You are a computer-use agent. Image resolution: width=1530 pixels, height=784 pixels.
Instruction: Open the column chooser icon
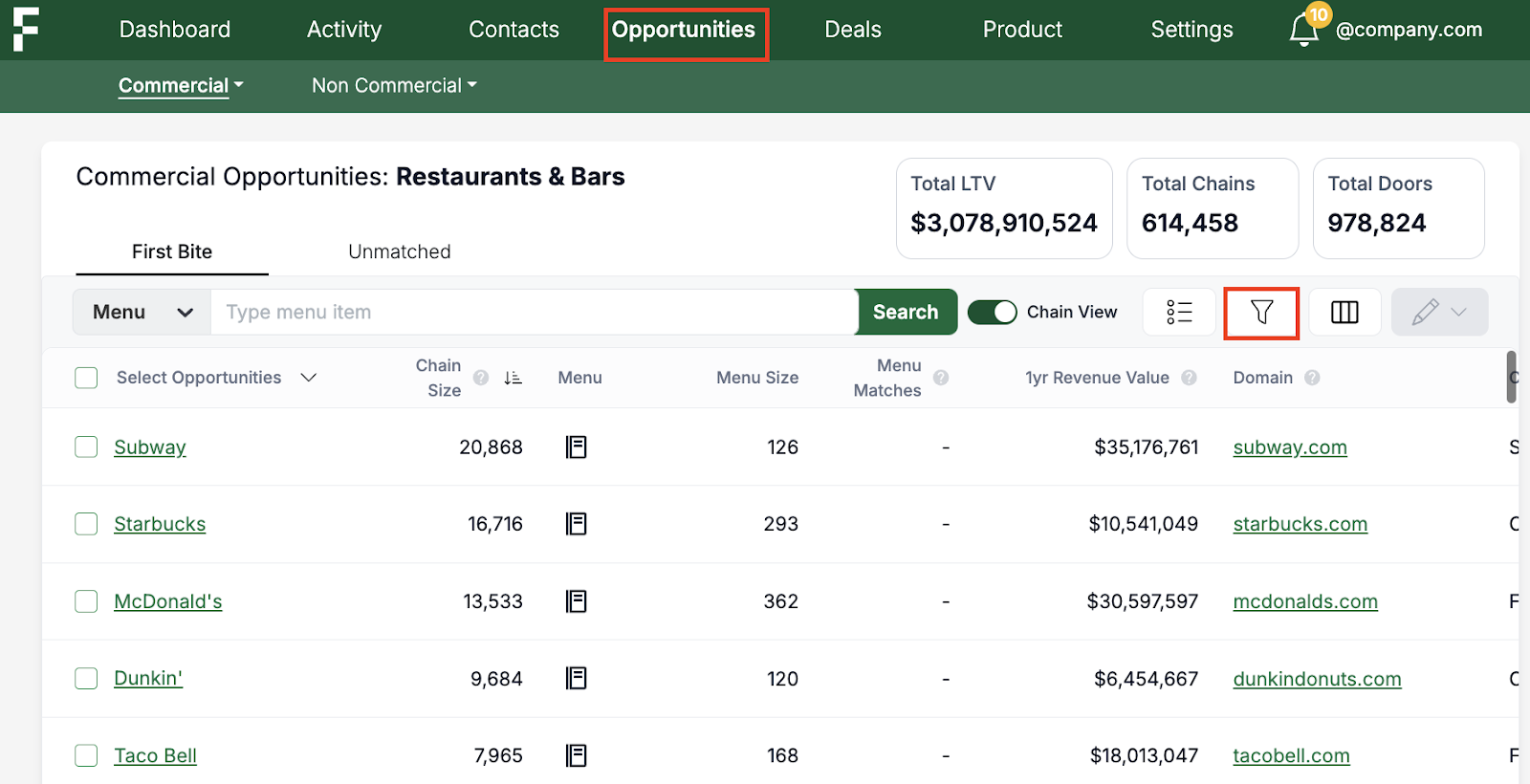(x=1344, y=312)
